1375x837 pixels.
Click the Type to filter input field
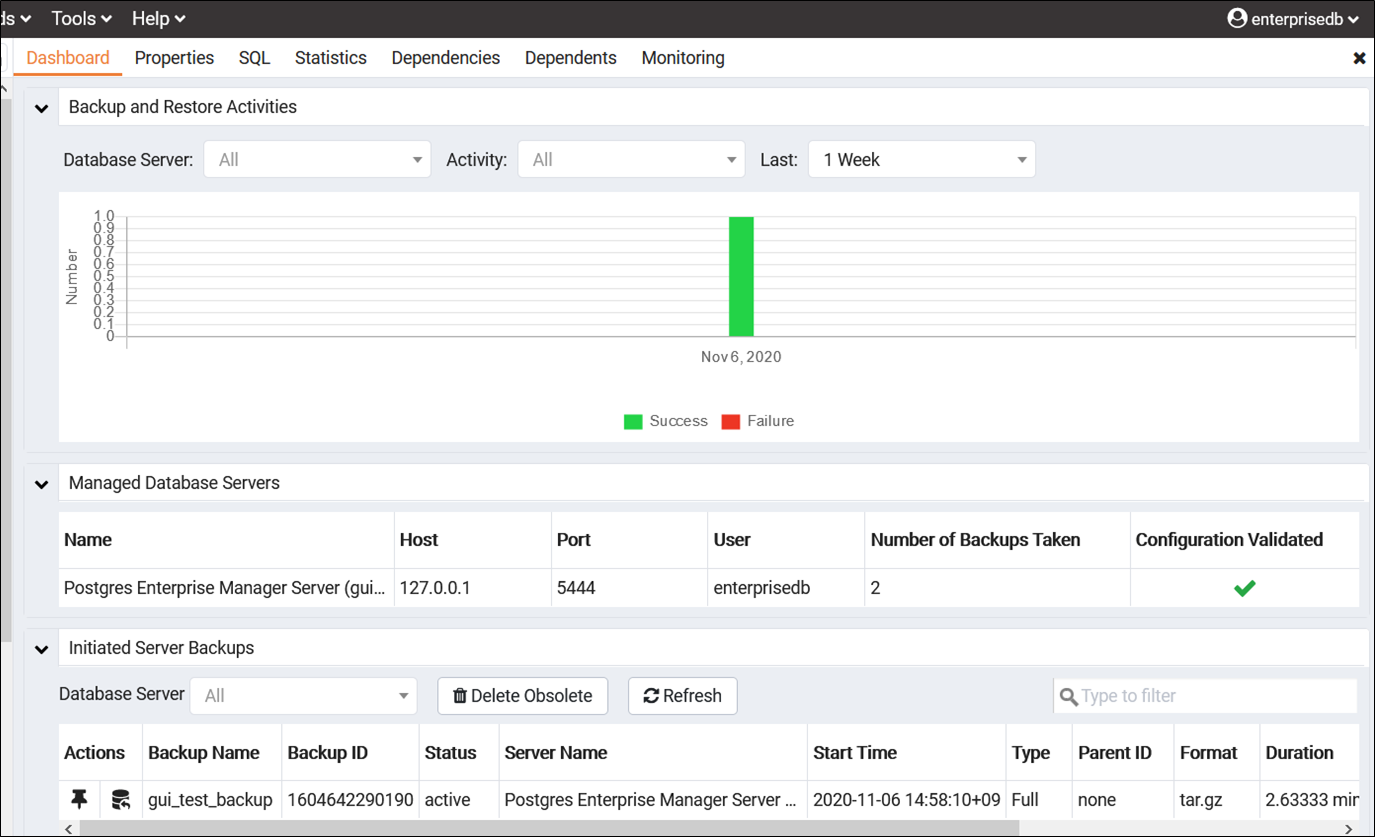[1205, 696]
